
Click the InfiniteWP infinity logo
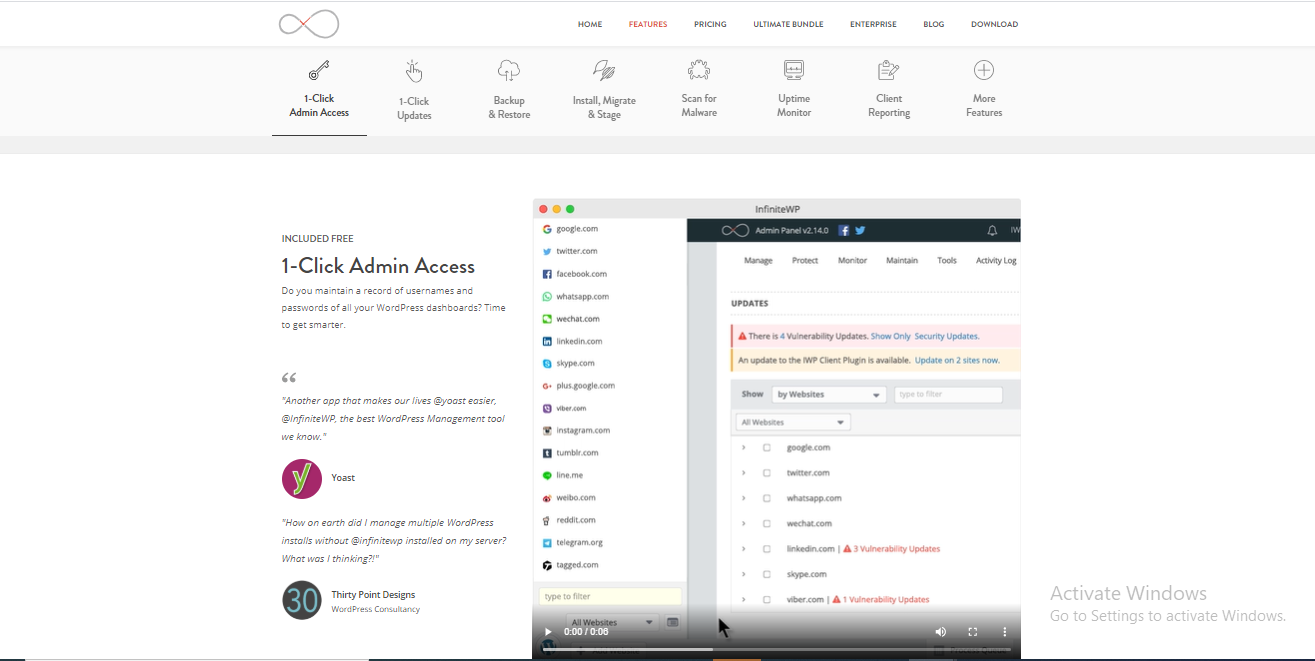[309, 24]
